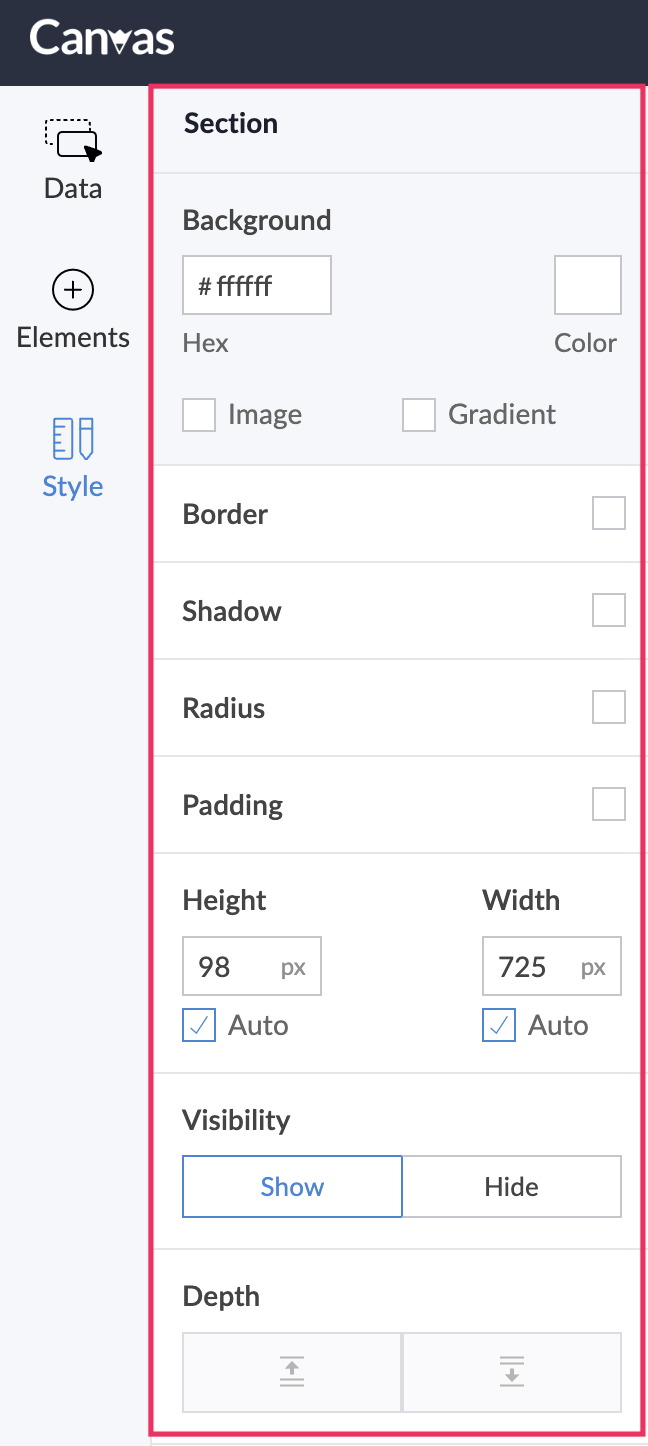Screen dimensions: 648x1446
Task: Uncheck the Width Auto checkbox
Action: pyautogui.click(x=499, y=1025)
